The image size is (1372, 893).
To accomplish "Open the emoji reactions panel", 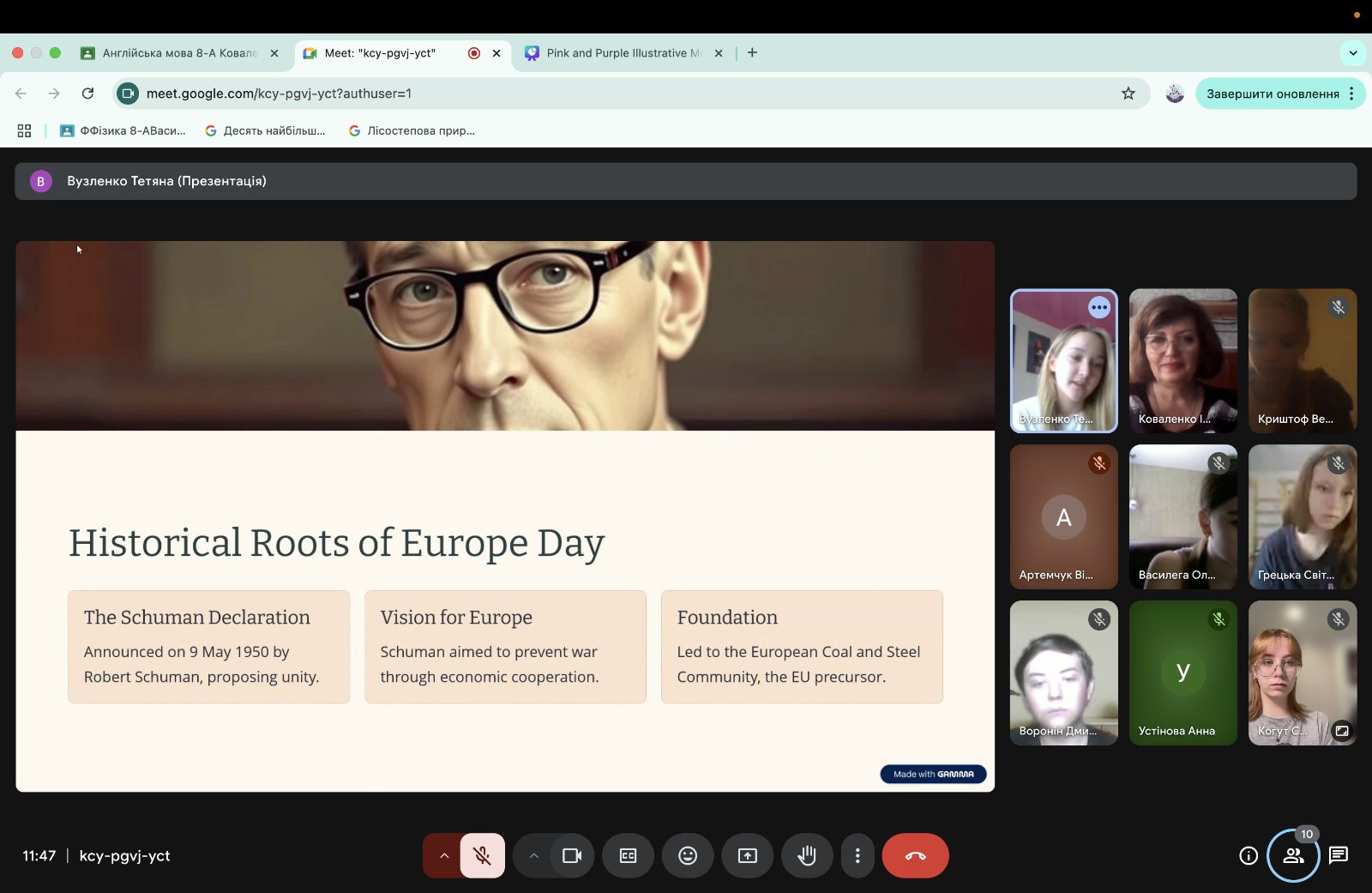I will click(688, 855).
